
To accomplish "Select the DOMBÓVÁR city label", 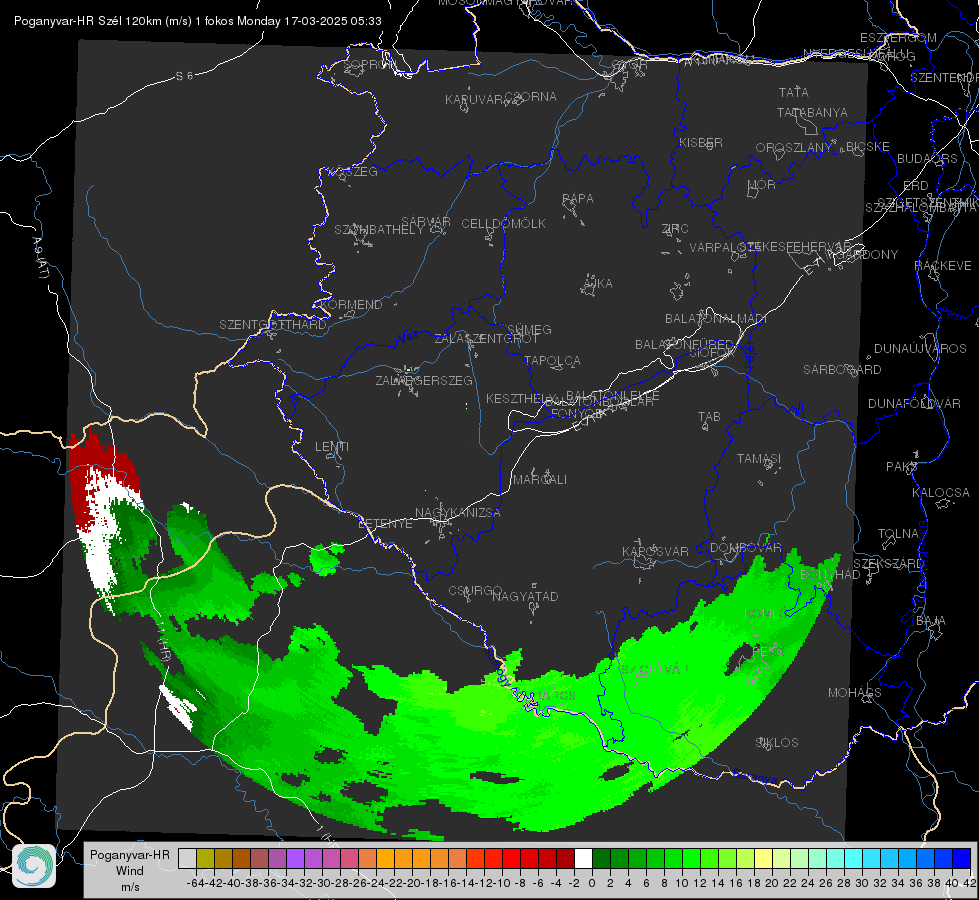I will (x=745, y=548).
